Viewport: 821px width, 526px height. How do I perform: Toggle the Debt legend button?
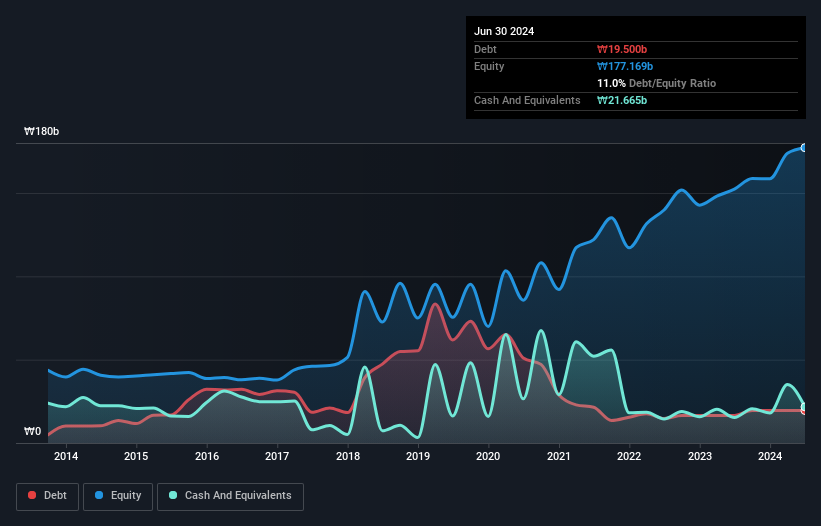48,496
